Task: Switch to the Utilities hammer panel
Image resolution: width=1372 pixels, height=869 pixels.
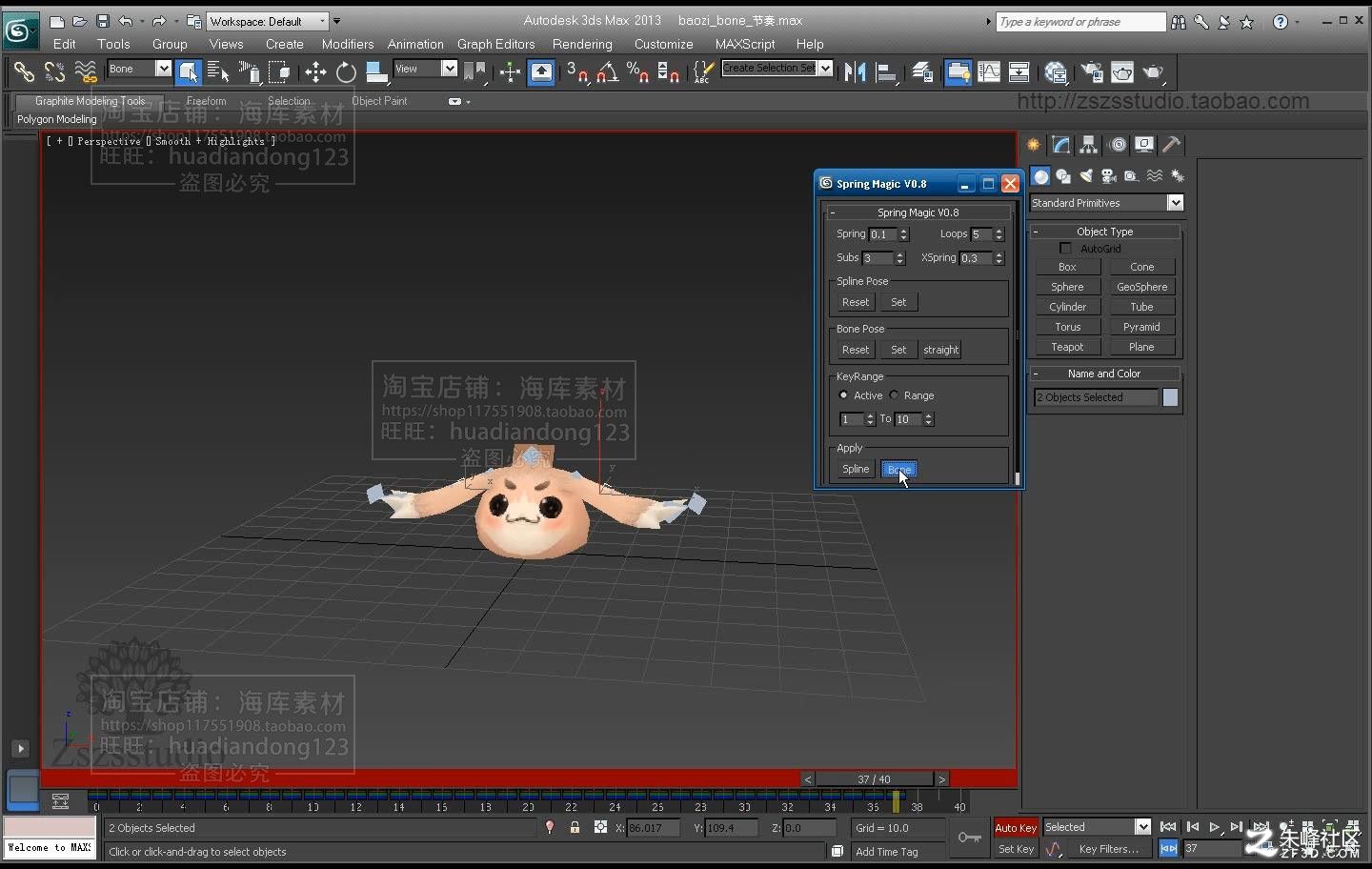Action: tap(1172, 145)
